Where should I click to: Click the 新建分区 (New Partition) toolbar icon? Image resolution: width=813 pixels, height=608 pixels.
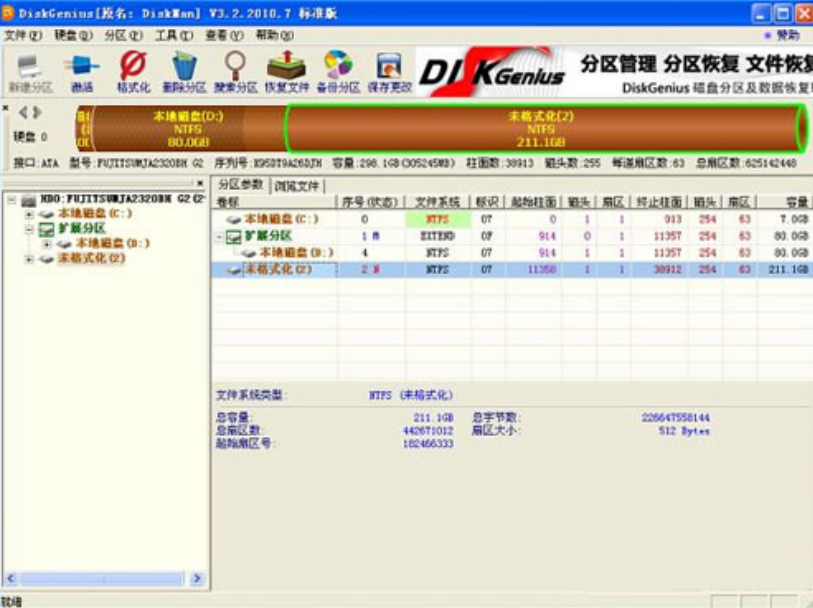[x=28, y=72]
